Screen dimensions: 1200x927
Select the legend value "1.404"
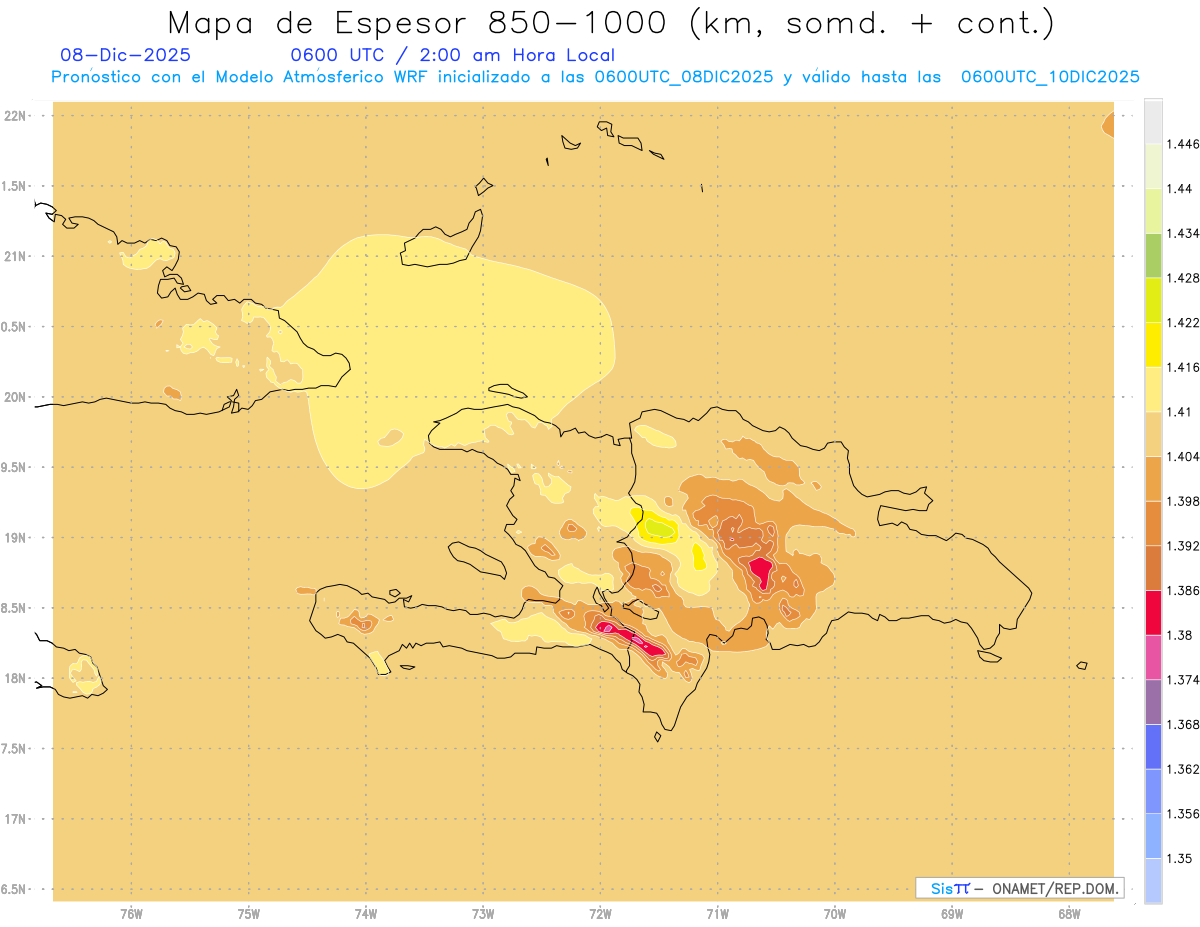pyautogui.click(x=1184, y=456)
